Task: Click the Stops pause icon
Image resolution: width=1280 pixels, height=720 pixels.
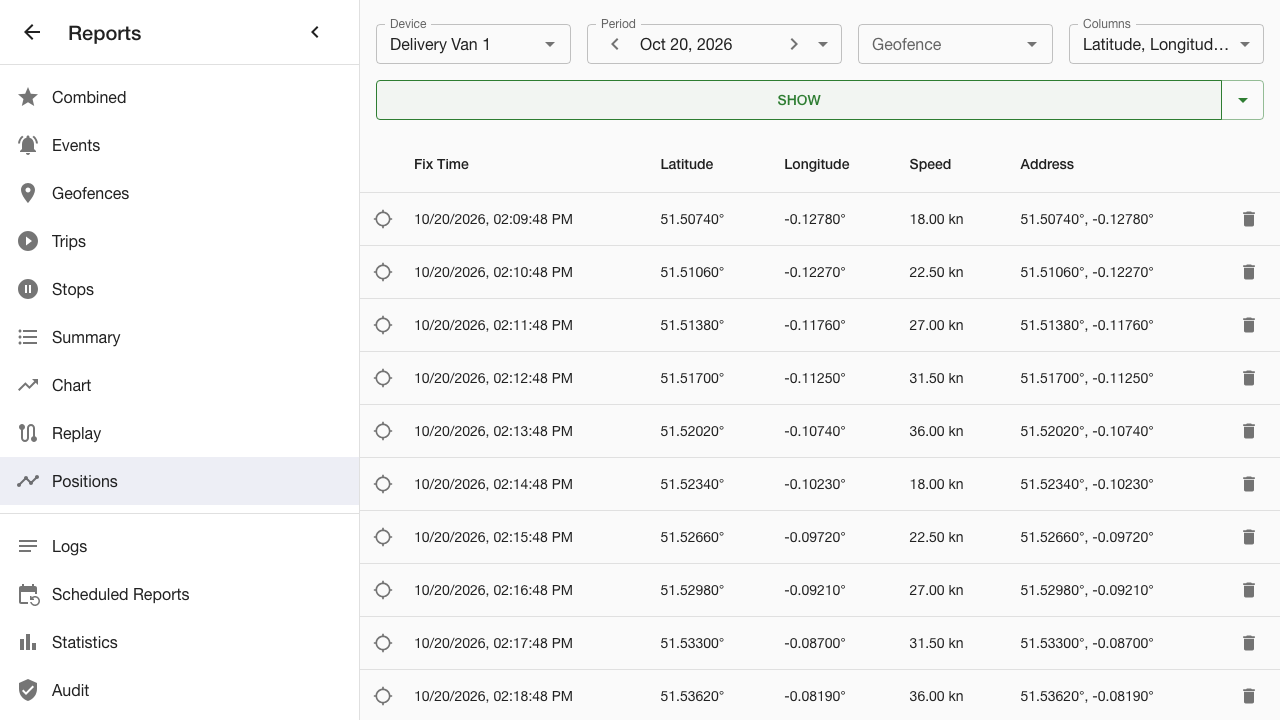Action: pos(28,289)
